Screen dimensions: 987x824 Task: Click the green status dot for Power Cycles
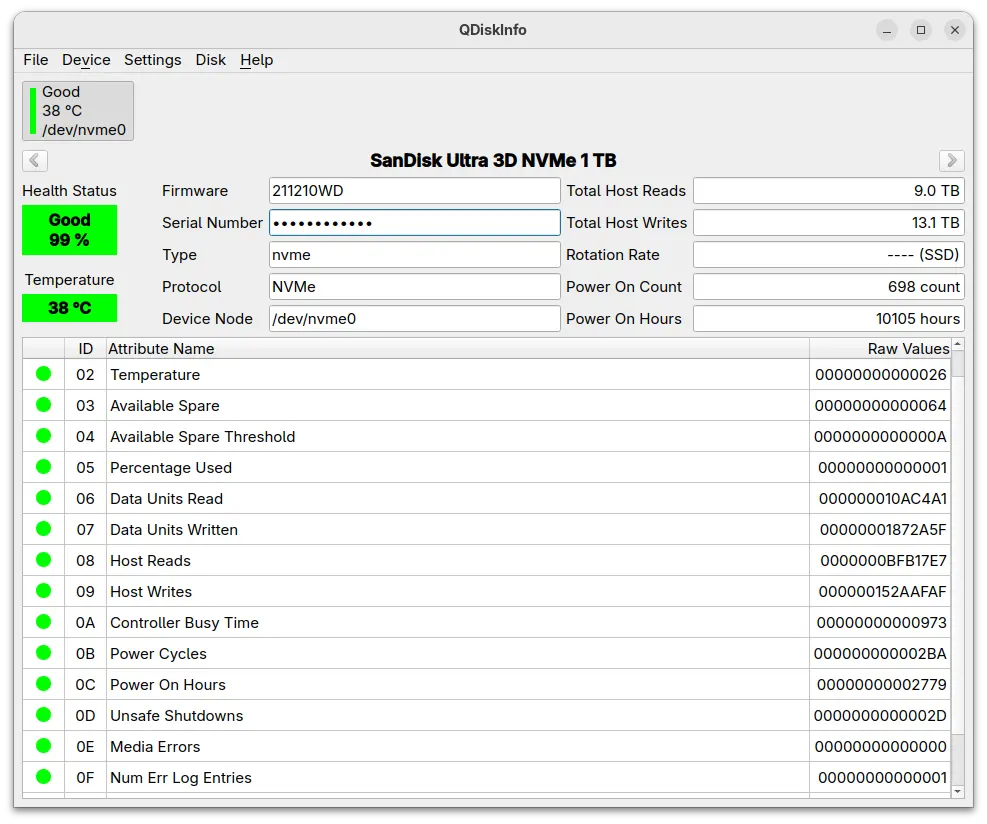coord(43,653)
